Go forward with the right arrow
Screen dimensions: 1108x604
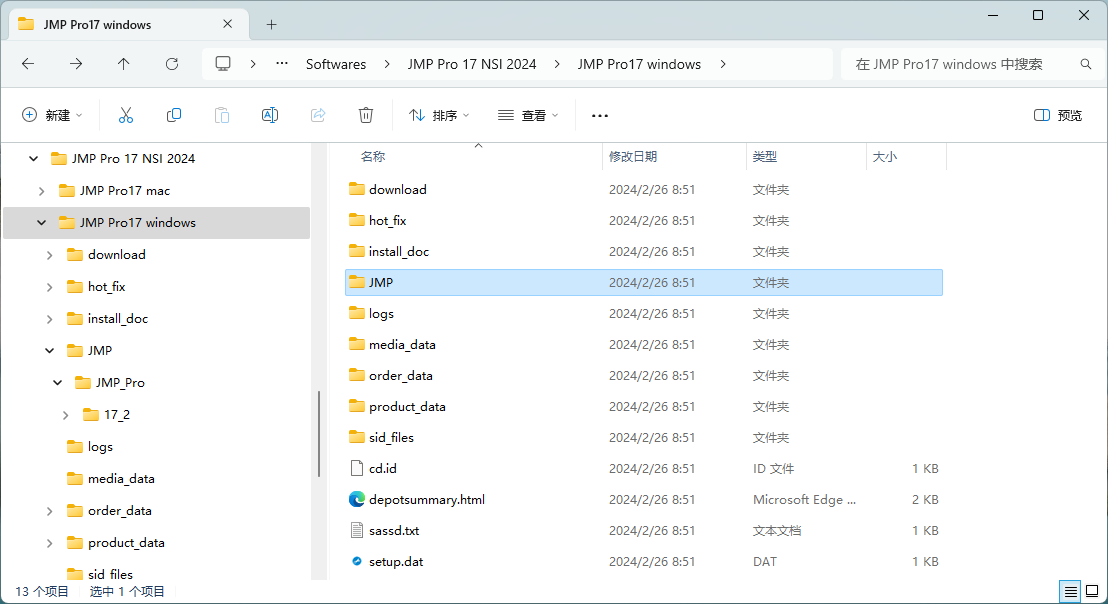click(76, 64)
